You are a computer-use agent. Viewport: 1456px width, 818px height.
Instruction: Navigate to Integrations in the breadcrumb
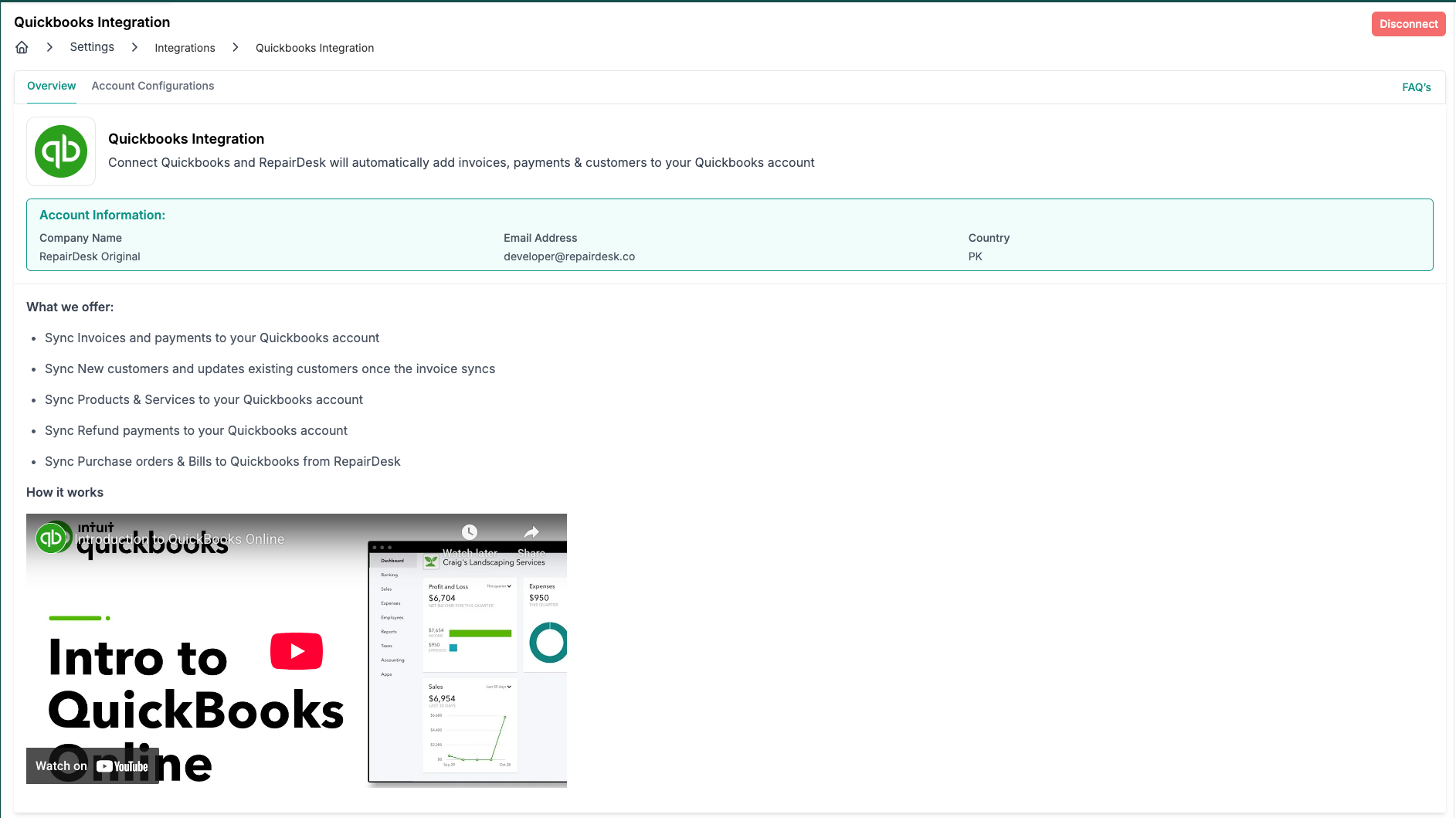(x=185, y=48)
